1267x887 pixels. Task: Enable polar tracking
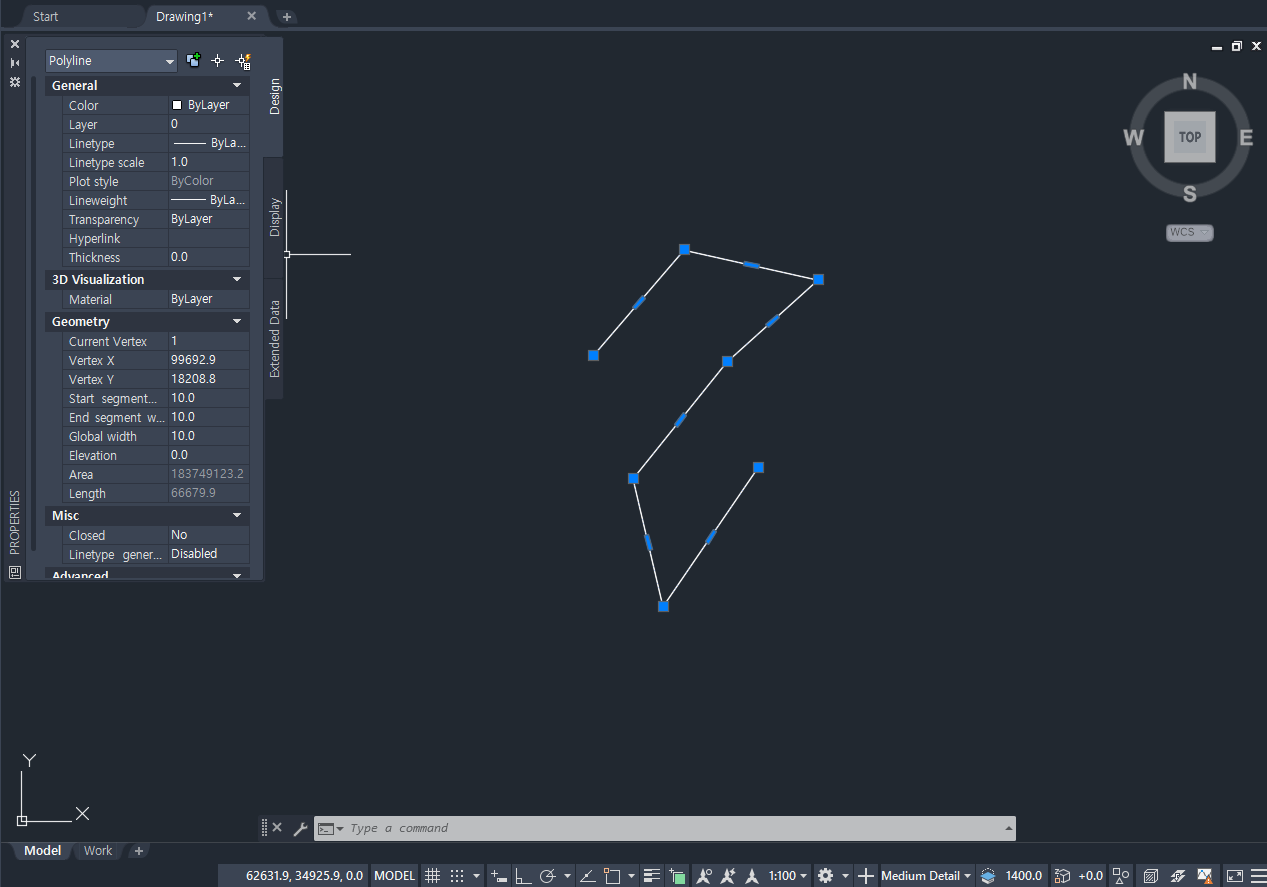[x=548, y=875]
